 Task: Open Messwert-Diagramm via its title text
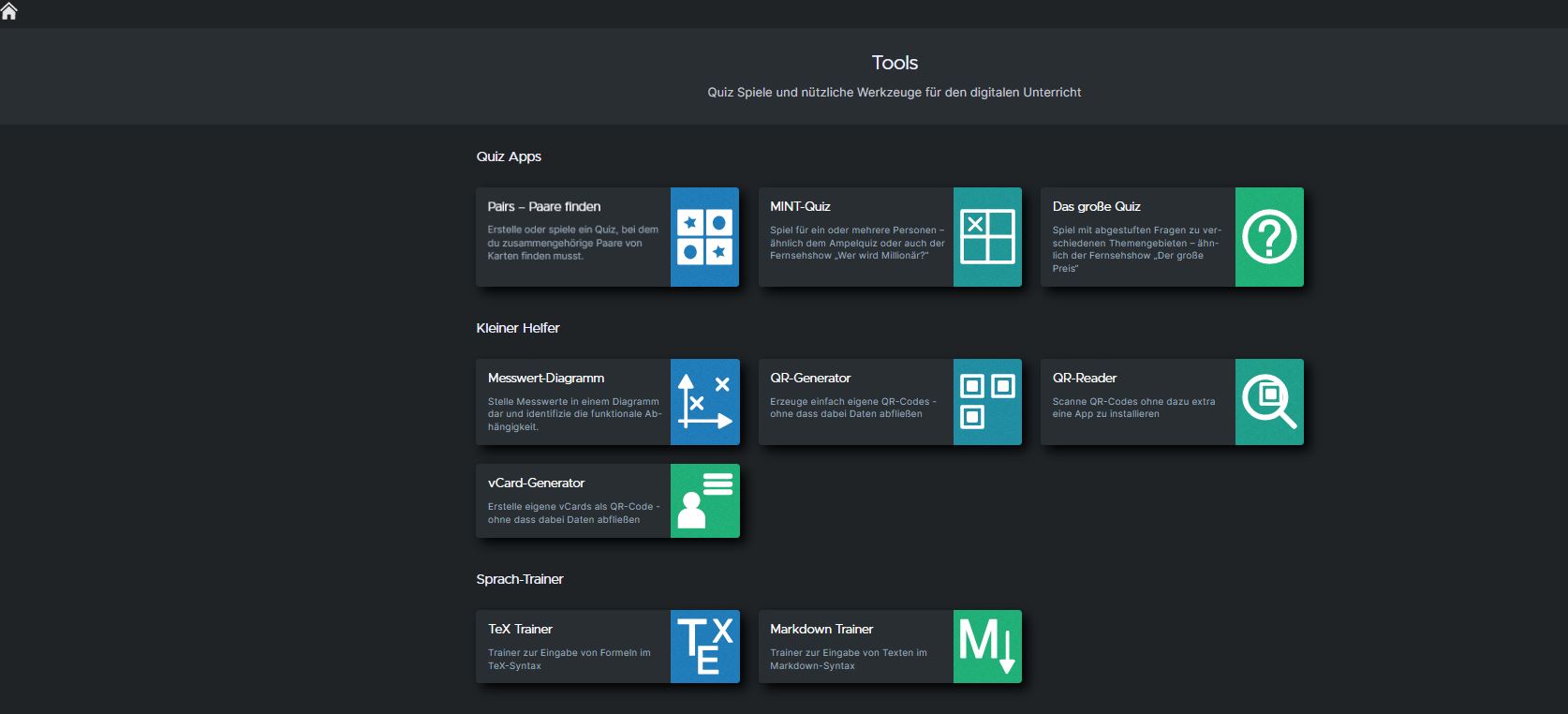[x=546, y=379]
